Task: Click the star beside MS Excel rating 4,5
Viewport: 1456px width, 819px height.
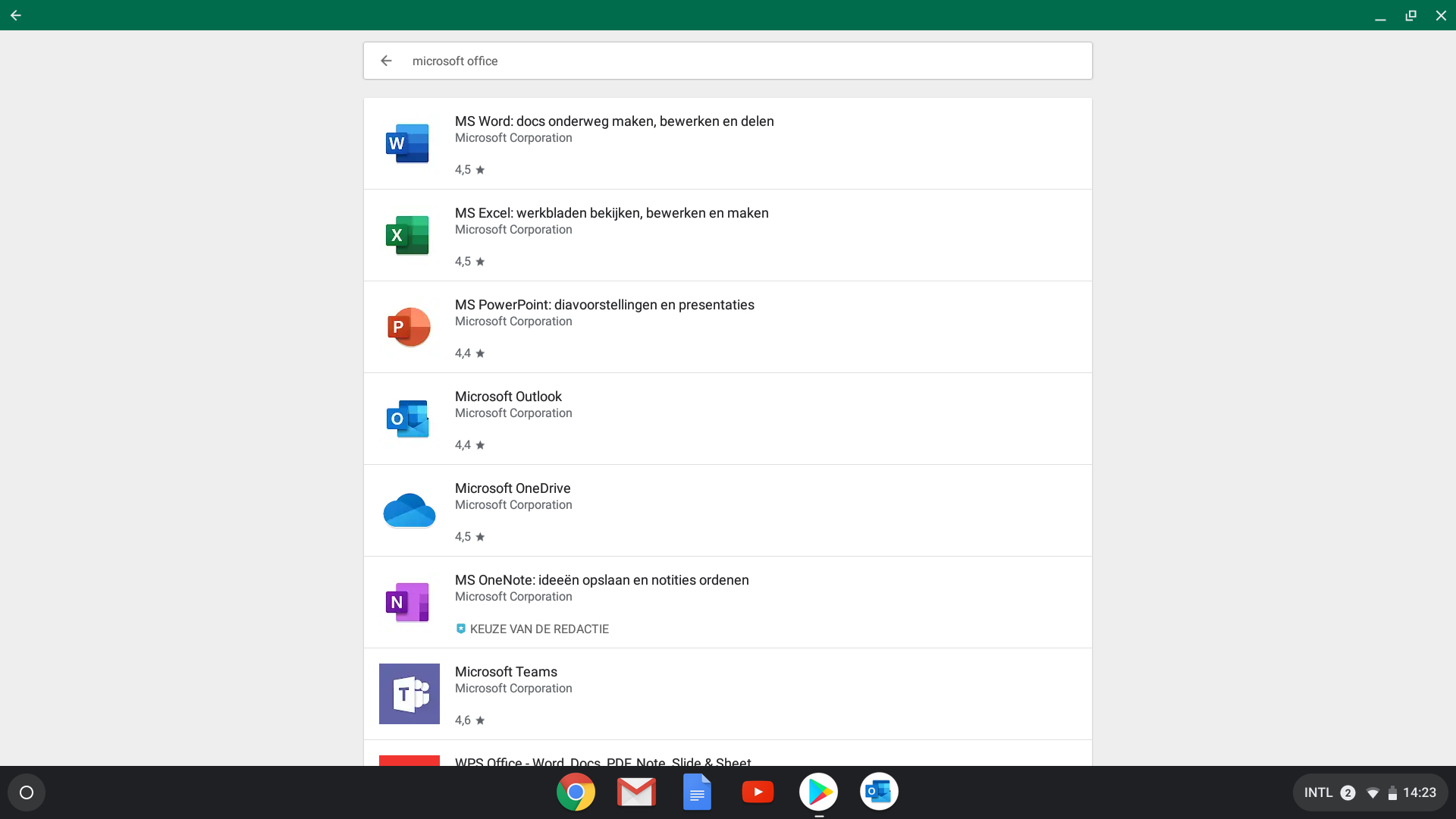Action: [x=480, y=262]
